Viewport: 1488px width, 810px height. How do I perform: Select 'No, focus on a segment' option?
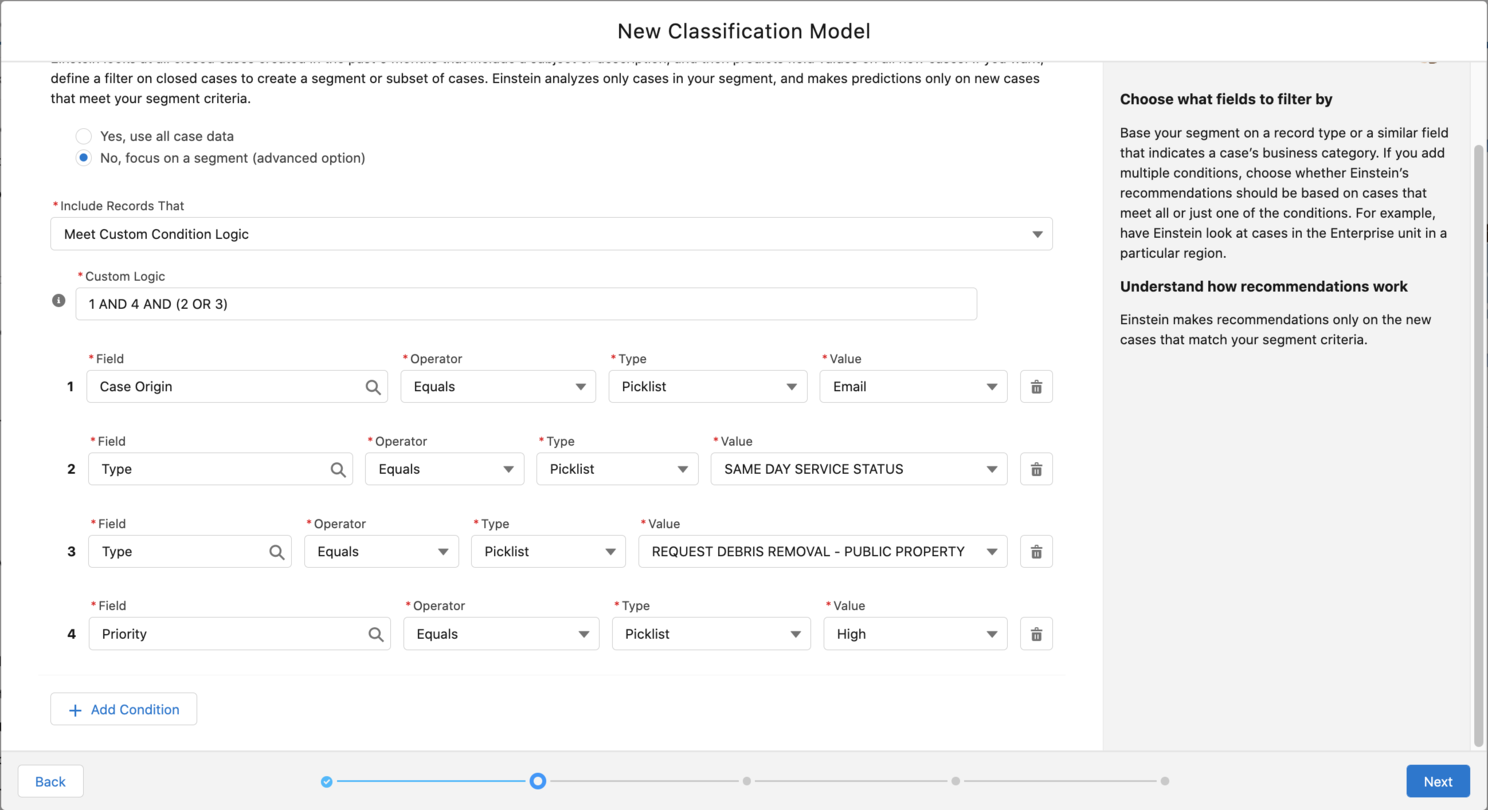[x=84, y=158]
